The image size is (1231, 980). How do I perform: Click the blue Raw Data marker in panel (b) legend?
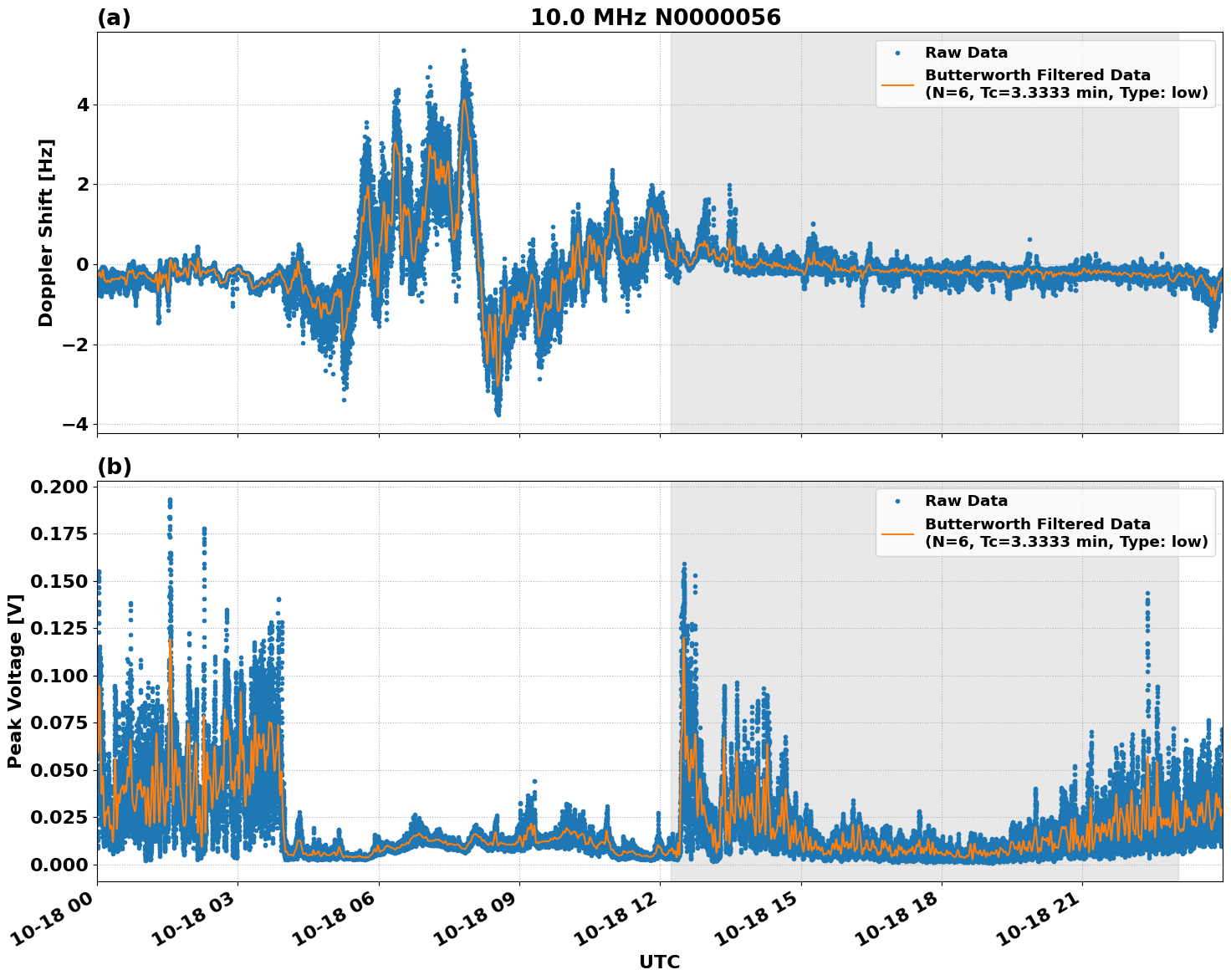(897, 502)
